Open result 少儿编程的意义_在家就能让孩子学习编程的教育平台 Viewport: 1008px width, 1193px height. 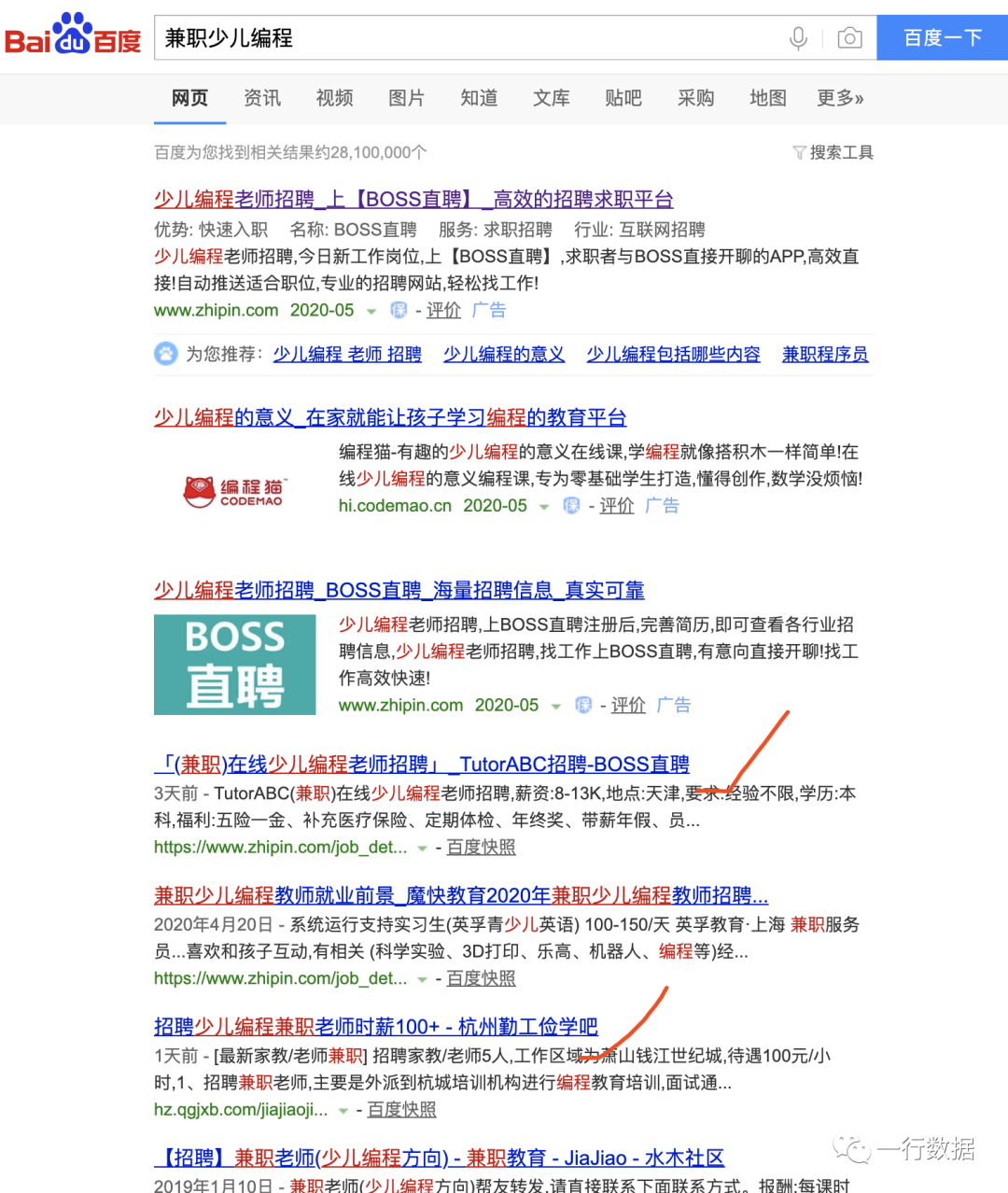click(390, 417)
